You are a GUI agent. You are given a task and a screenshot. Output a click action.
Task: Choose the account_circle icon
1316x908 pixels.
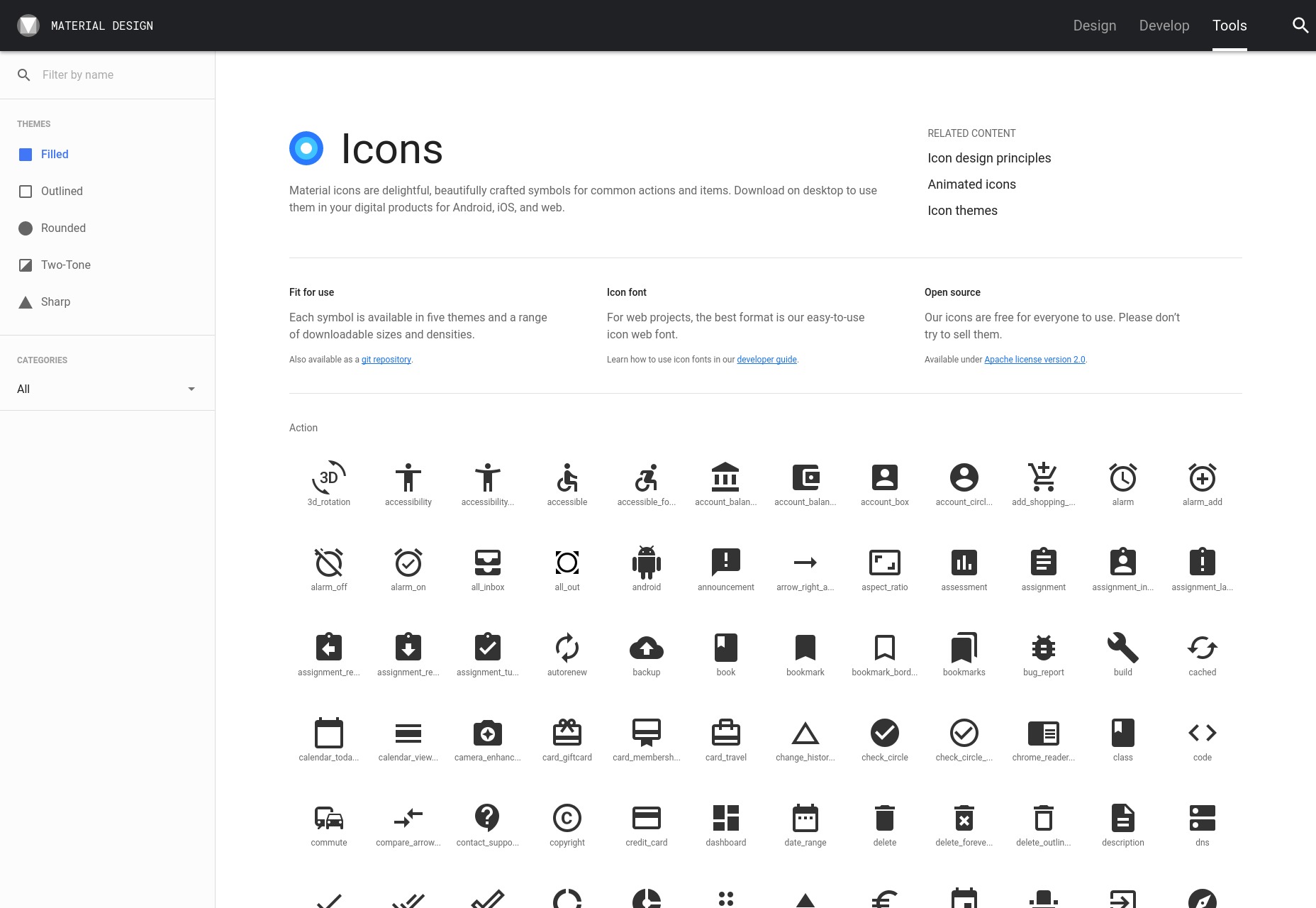pyautogui.click(x=964, y=477)
